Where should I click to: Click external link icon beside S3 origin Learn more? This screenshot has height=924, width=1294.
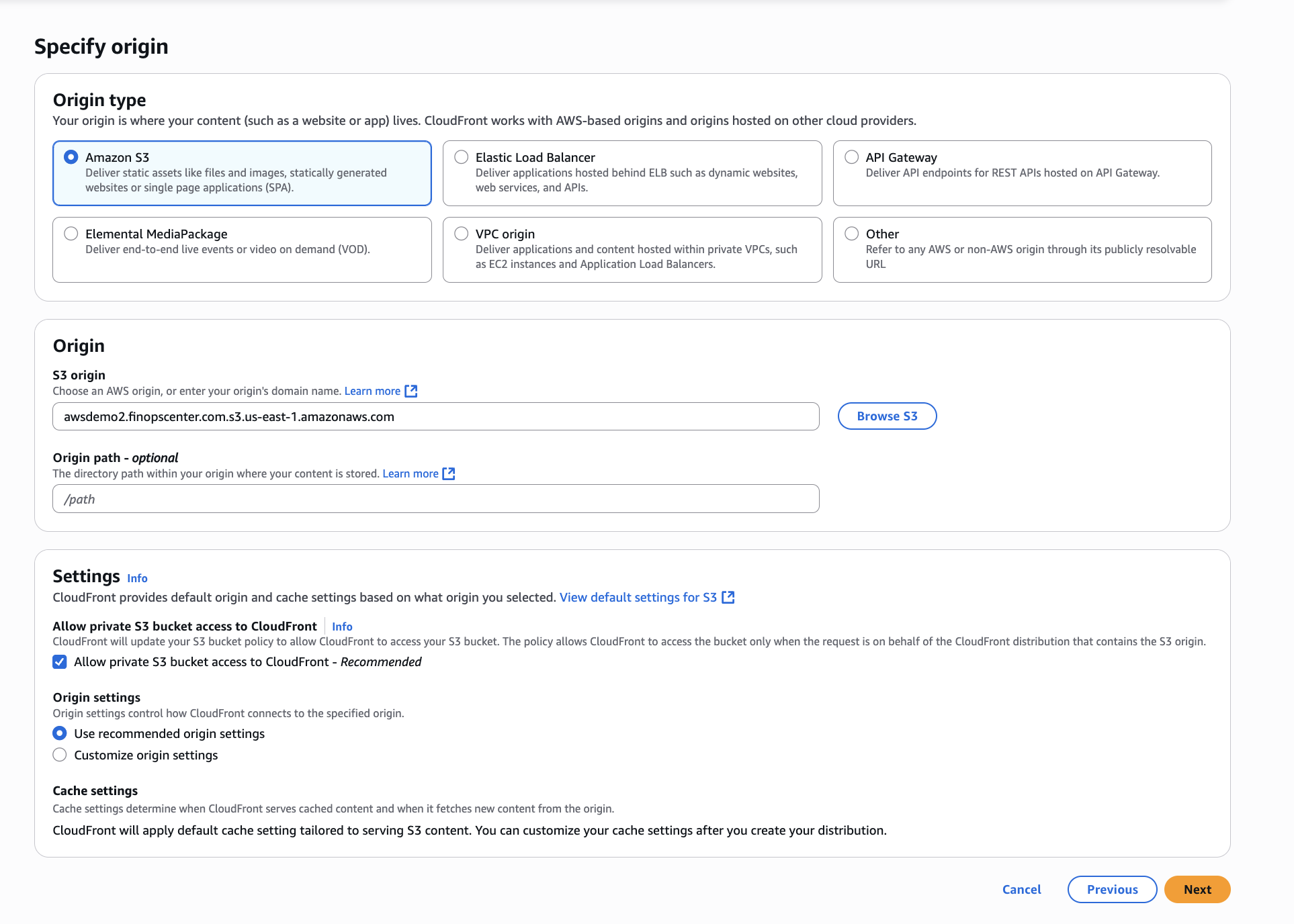(411, 391)
